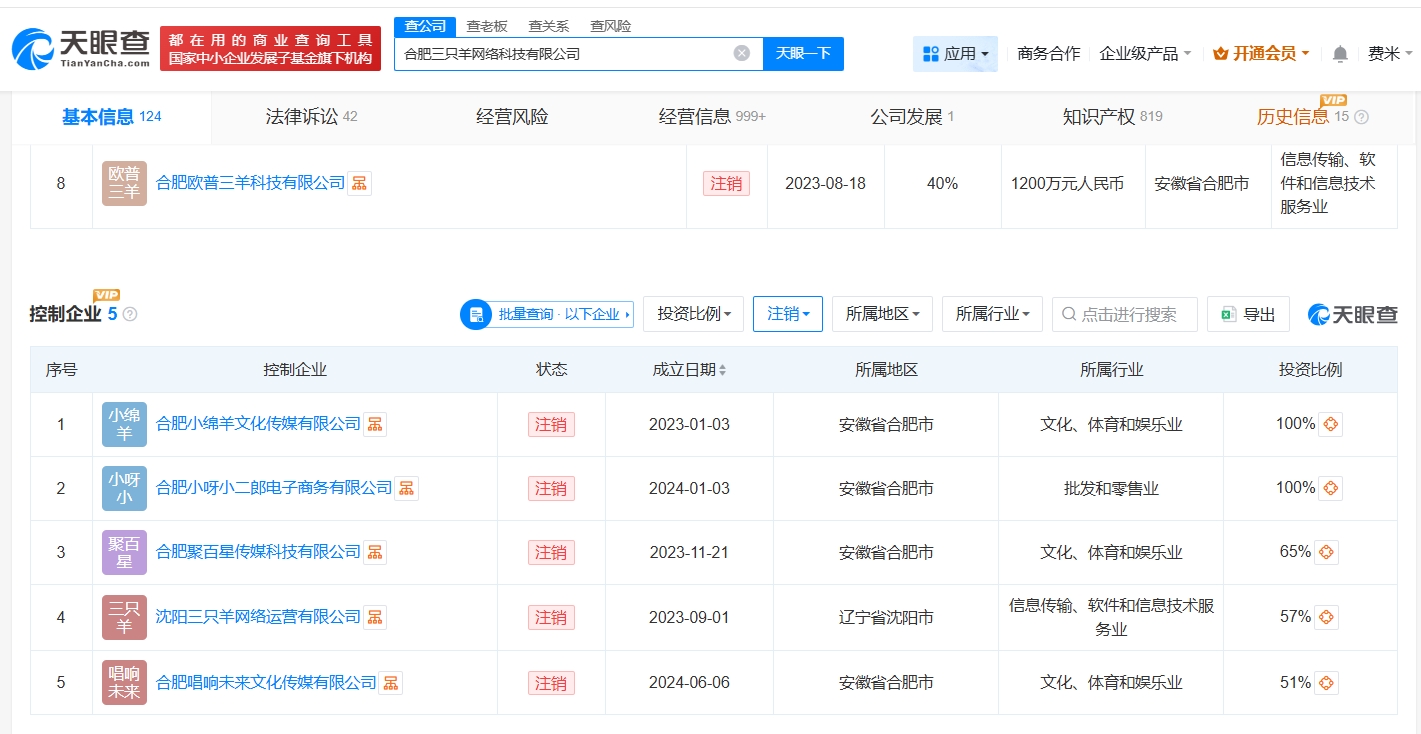The width and height of the screenshot is (1421, 734).
Task: Open the 注销 status filter dropdown
Action: 787,314
